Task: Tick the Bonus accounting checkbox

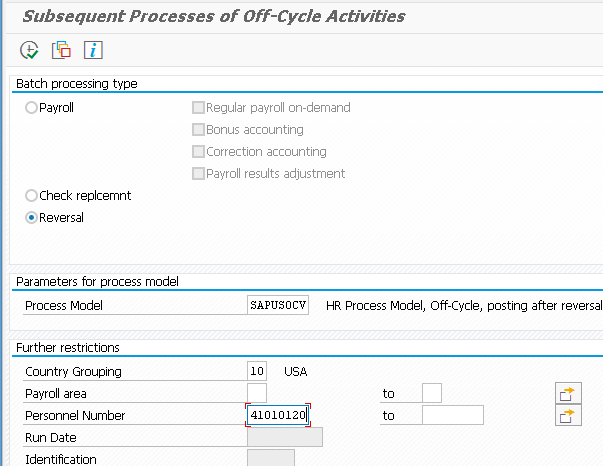Action: [198, 130]
